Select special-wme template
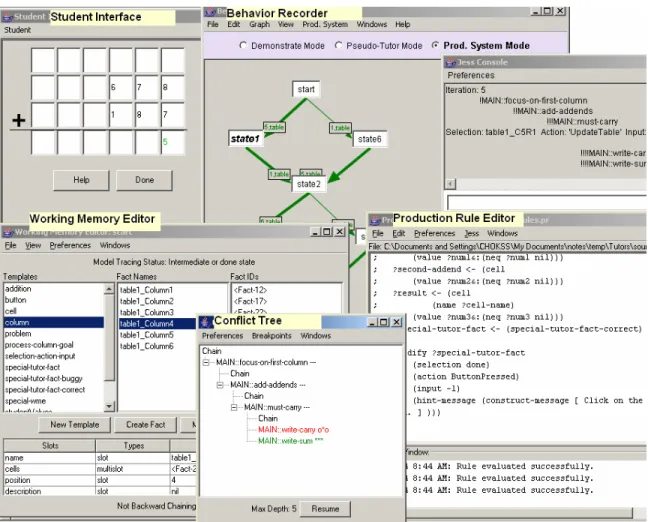The image size is (648, 522). [x=54, y=400]
